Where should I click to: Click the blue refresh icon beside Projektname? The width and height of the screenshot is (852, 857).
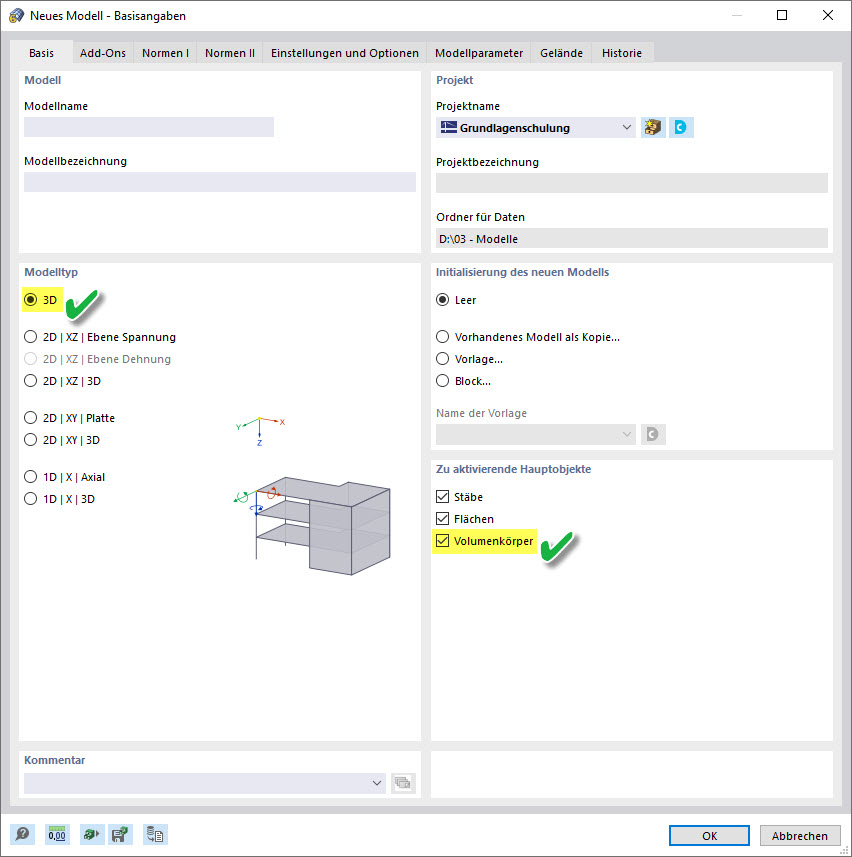681,127
